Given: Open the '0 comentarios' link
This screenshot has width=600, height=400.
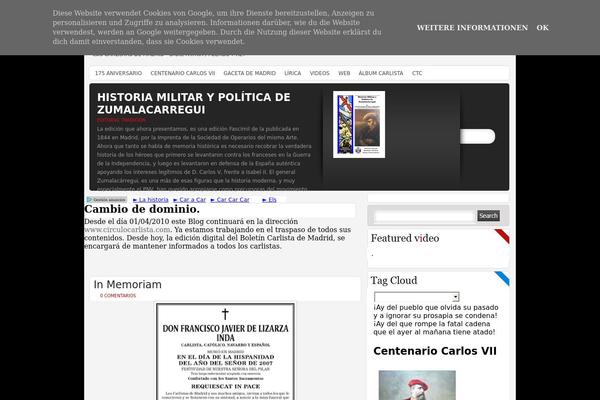Looking at the screenshot, I should point(118,296).
